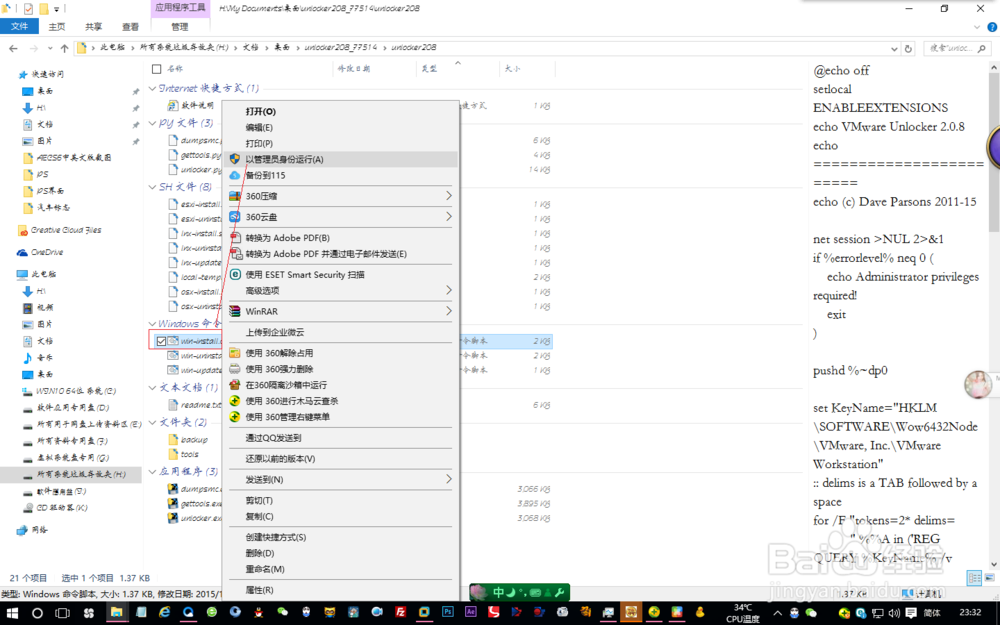Expand the 360云盘 submenu arrow
Screen dimensions: 1000x625
point(448,217)
